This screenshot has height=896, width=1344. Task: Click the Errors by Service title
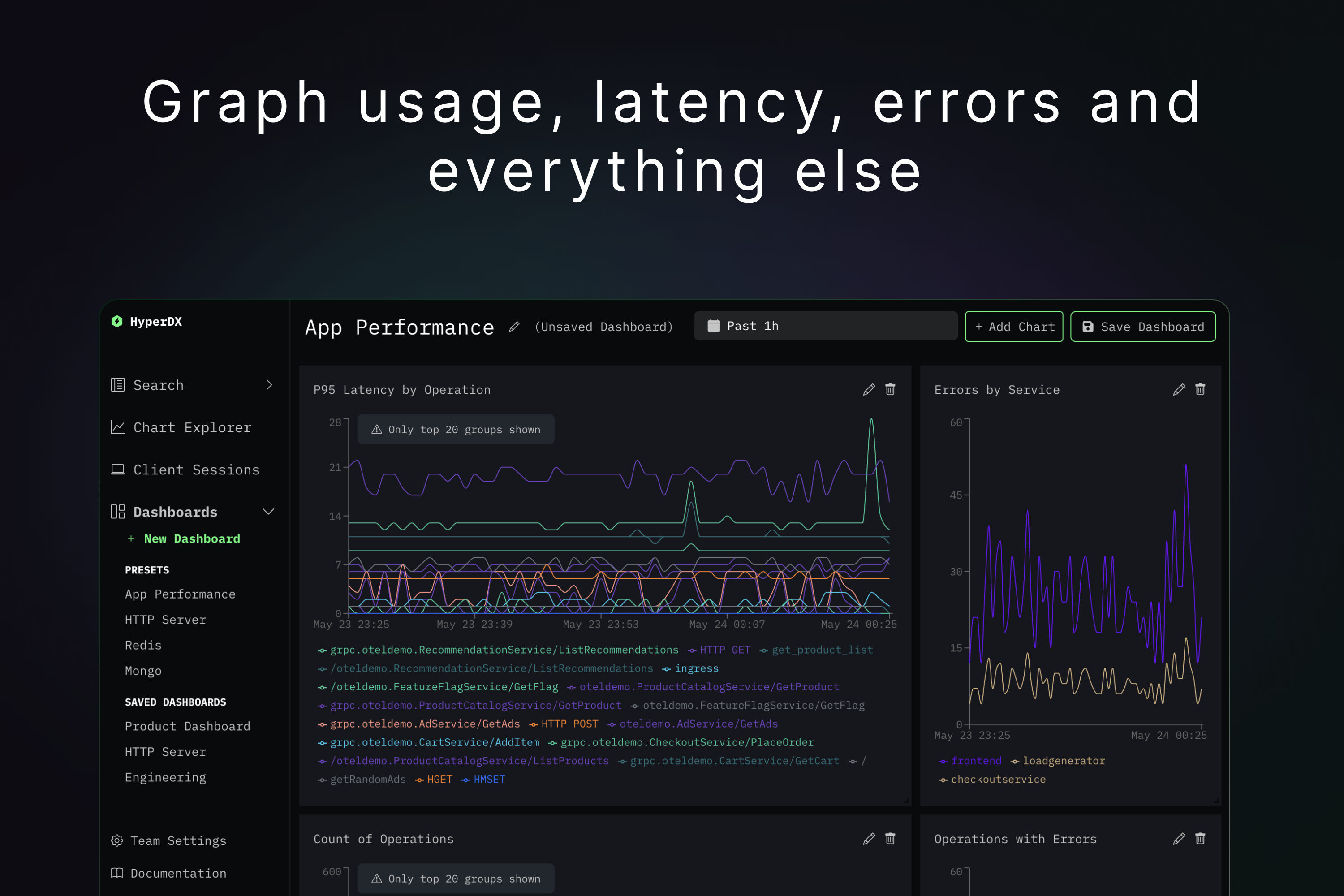pyautogui.click(x=997, y=390)
